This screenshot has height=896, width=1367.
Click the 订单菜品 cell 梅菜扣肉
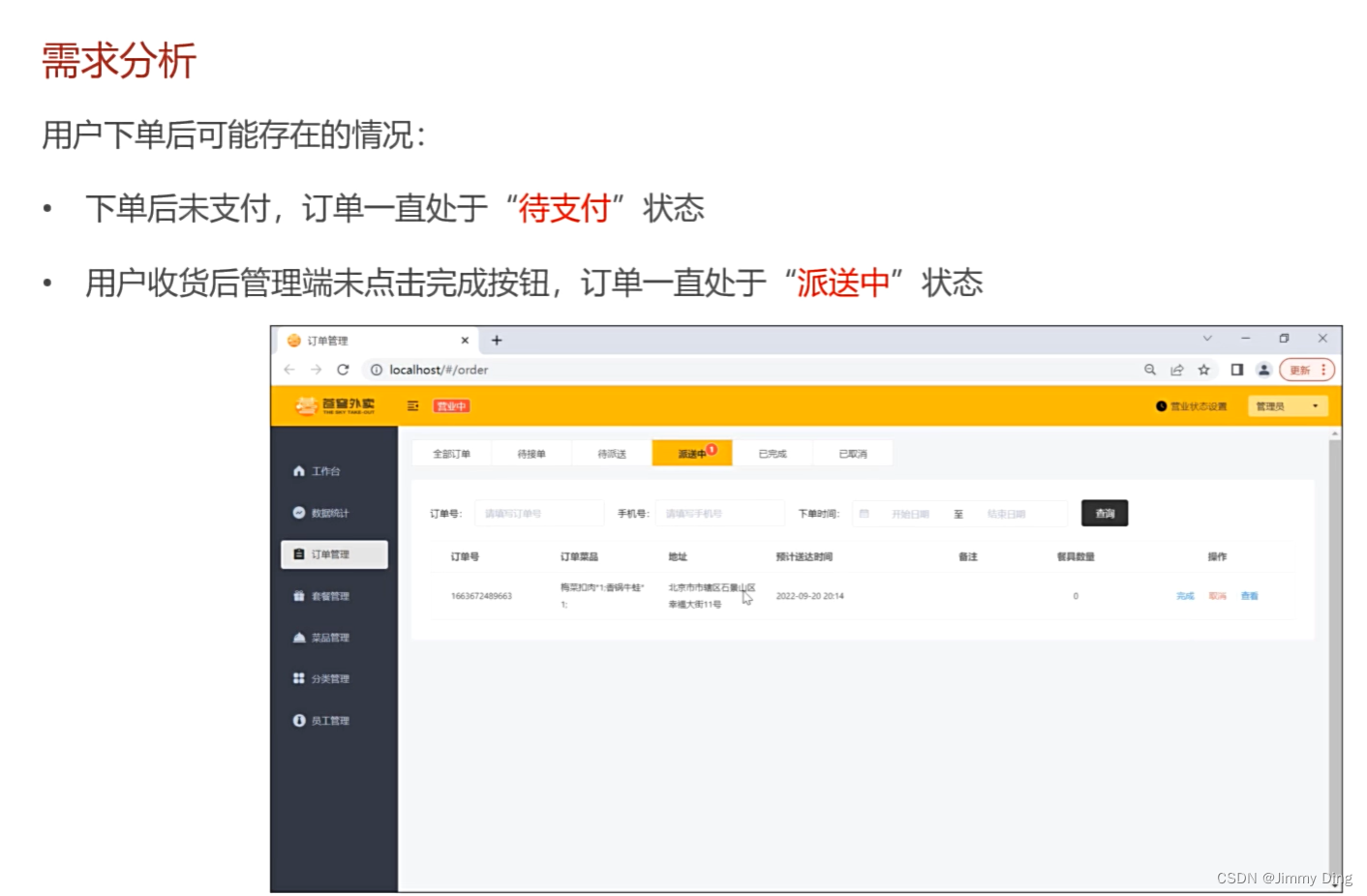tap(601, 596)
